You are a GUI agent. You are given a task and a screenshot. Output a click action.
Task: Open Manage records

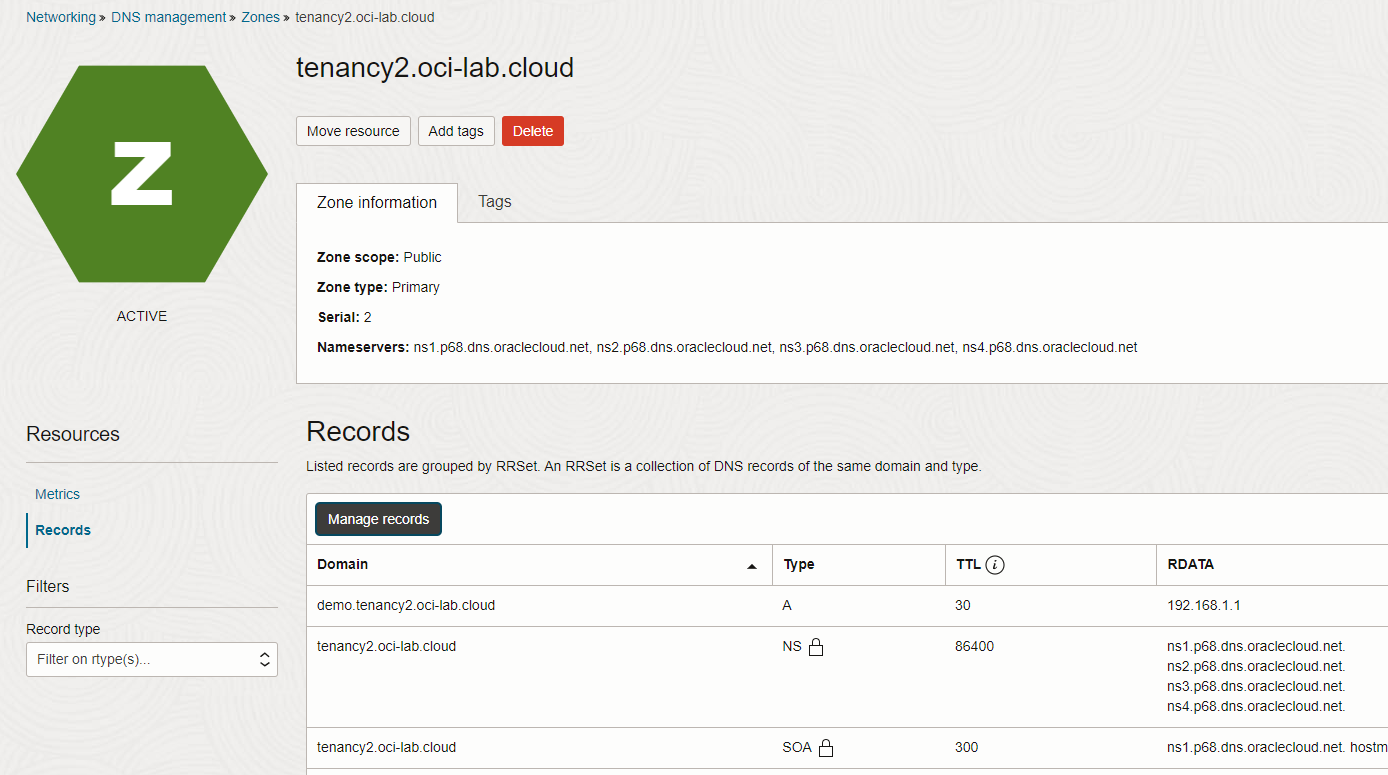[x=378, y=519]
